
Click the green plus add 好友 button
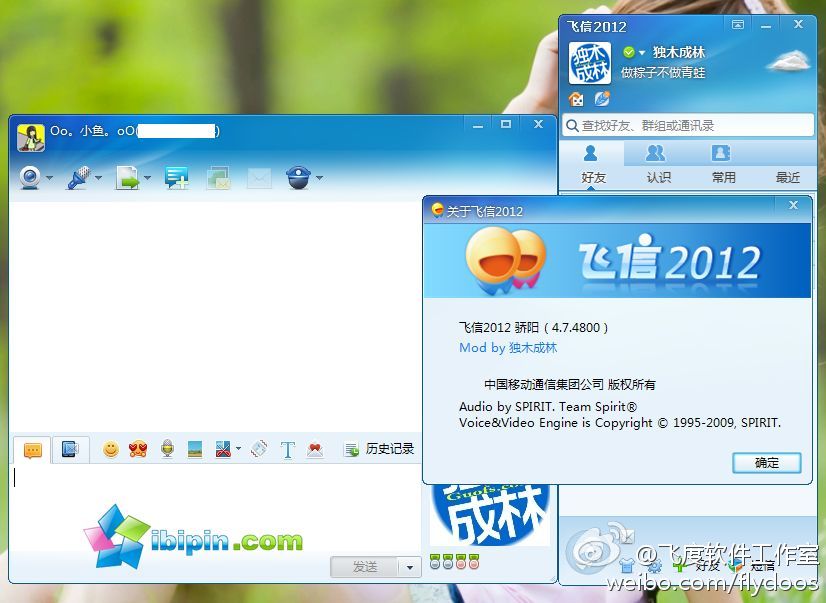click(695, 566)
